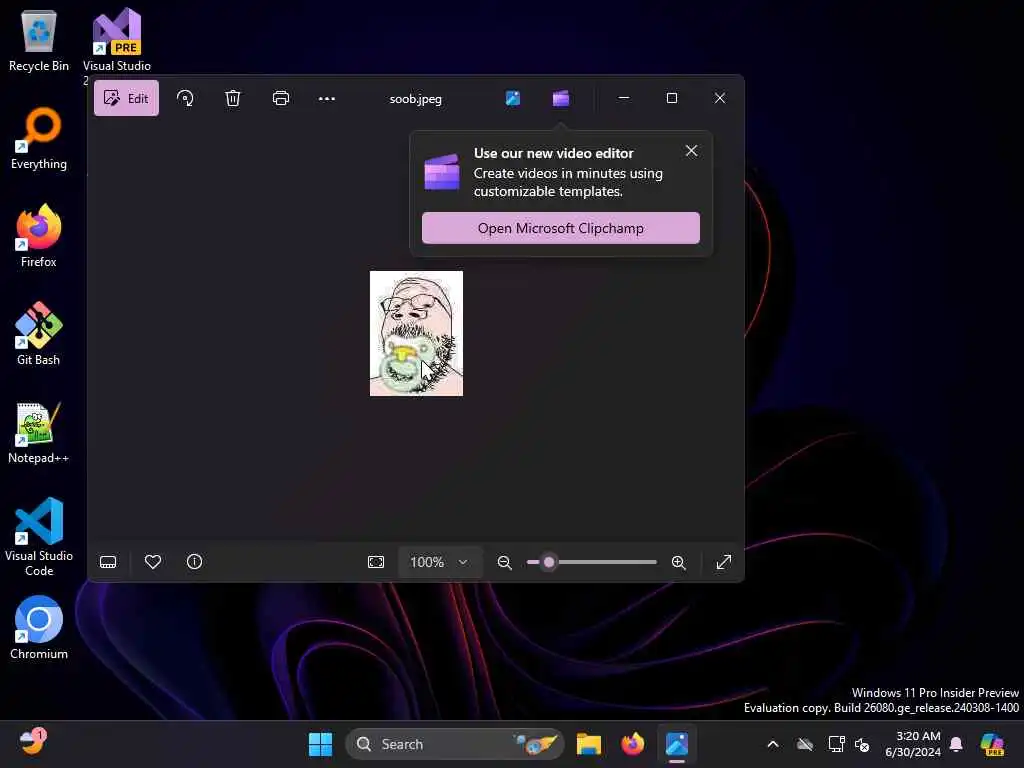Show hidden icons tray chevron
Image resolution: width=1024 pixels, height=768 pixels.
[x=773, y=744]
